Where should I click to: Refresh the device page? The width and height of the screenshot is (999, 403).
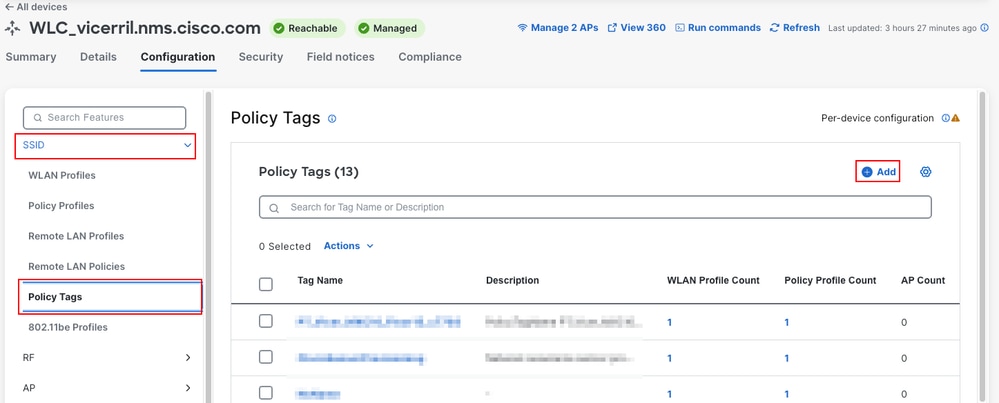click(x=794, y=28)
